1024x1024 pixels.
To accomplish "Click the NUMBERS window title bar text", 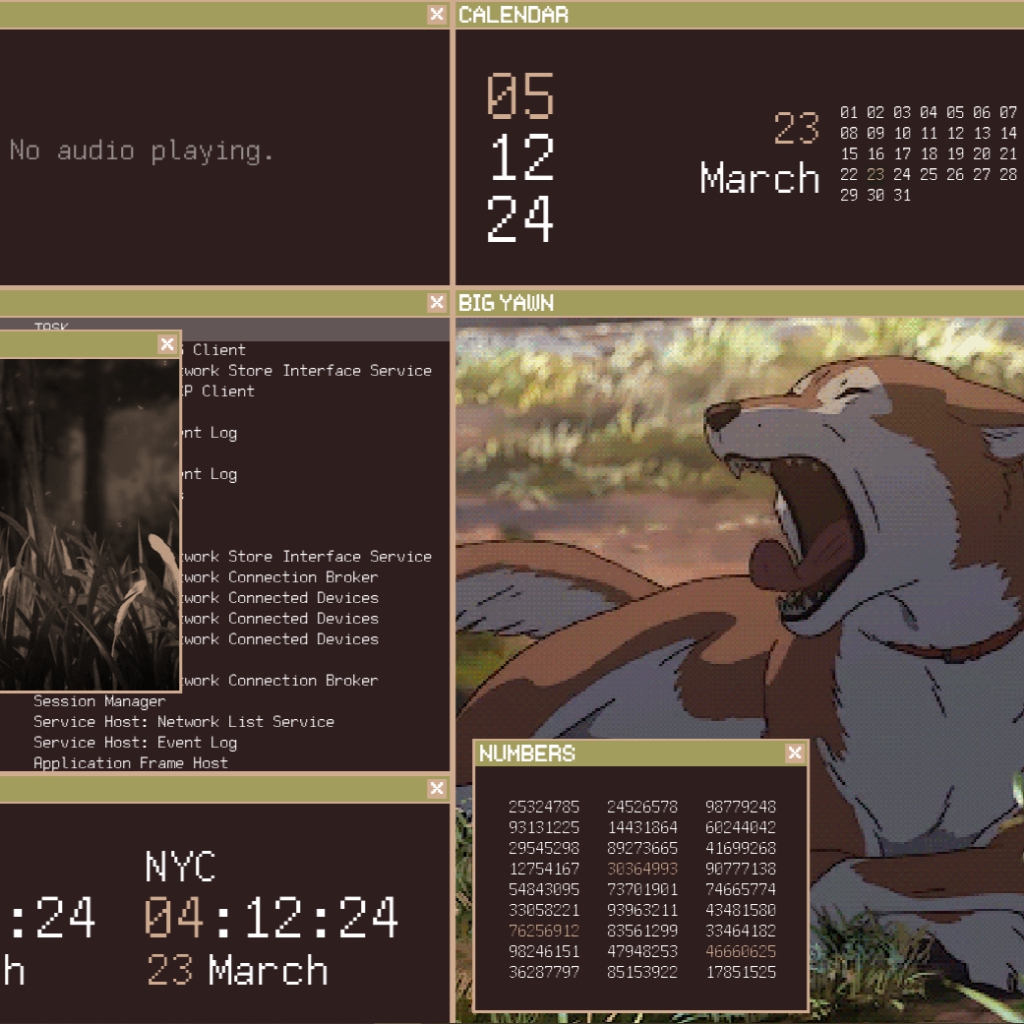I will 527,754.
